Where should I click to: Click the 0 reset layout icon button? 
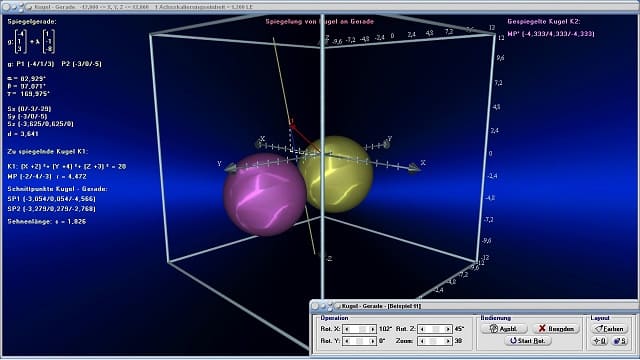[x=600, y=341]
